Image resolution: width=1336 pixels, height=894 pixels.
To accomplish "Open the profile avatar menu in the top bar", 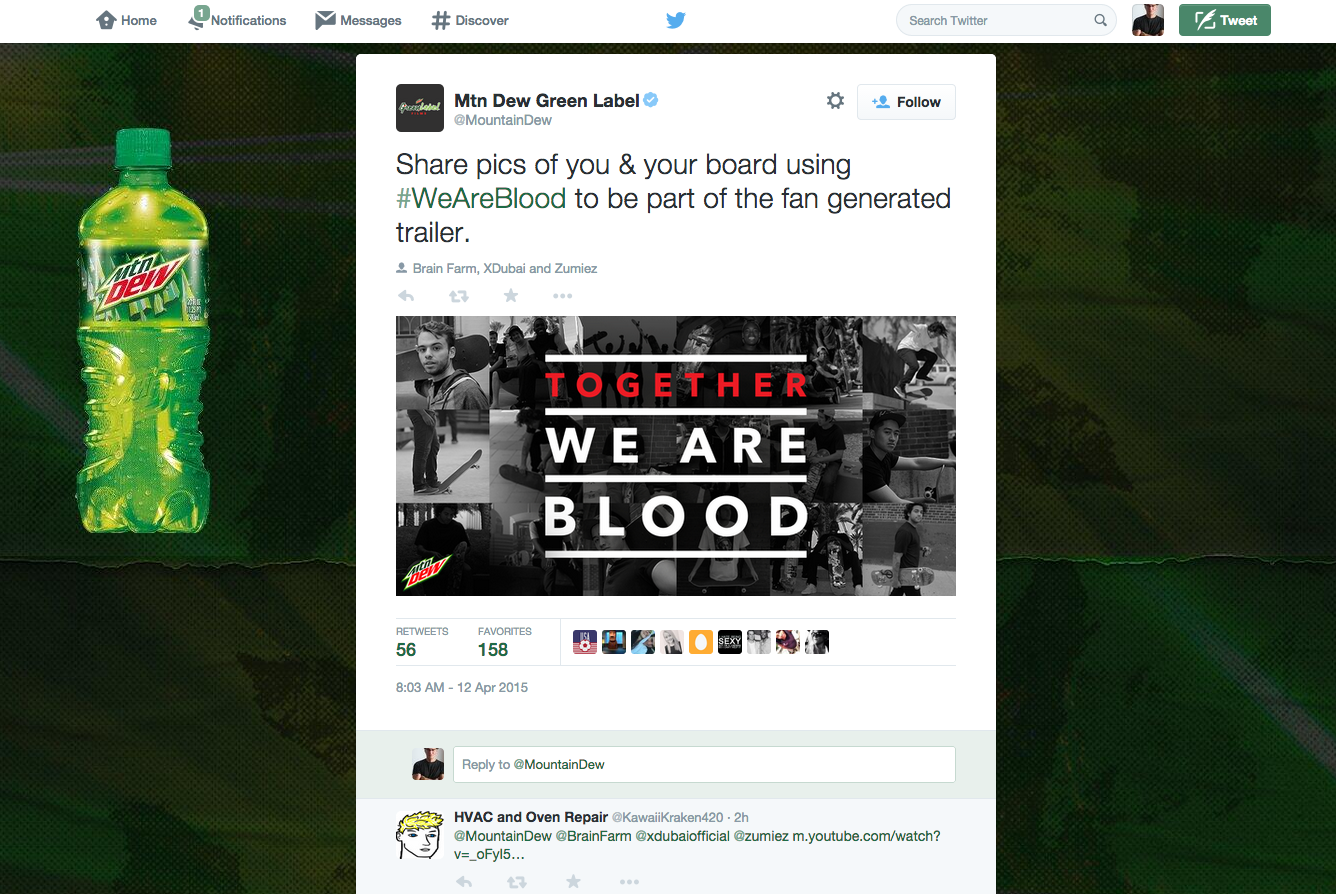I will tap(1148, 20).
